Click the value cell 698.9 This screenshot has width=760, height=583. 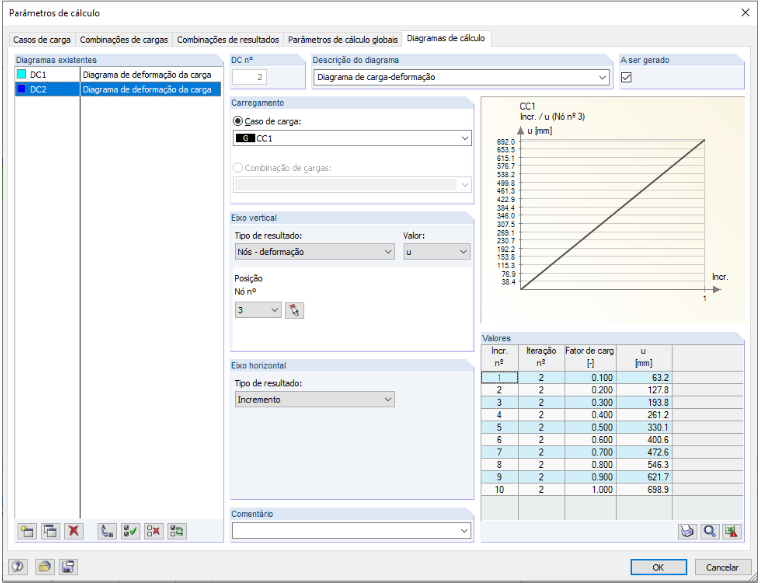click(x=644, y=489)
